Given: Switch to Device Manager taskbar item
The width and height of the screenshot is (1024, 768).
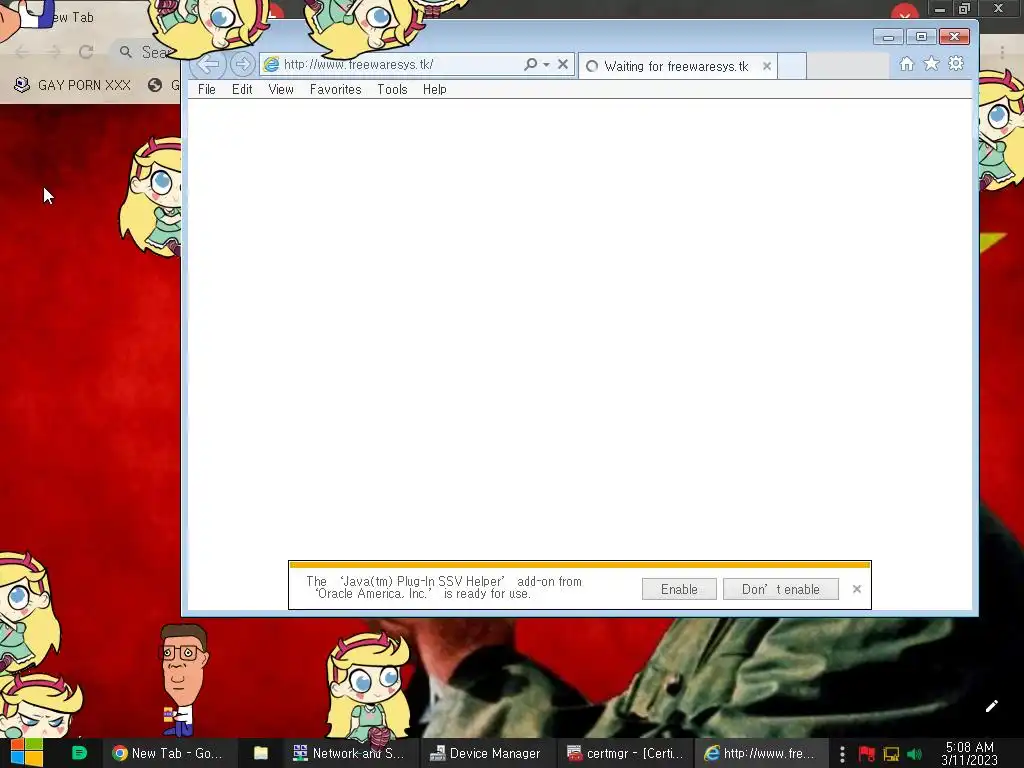Looking at the screenshot, I should tap(486, 753).
